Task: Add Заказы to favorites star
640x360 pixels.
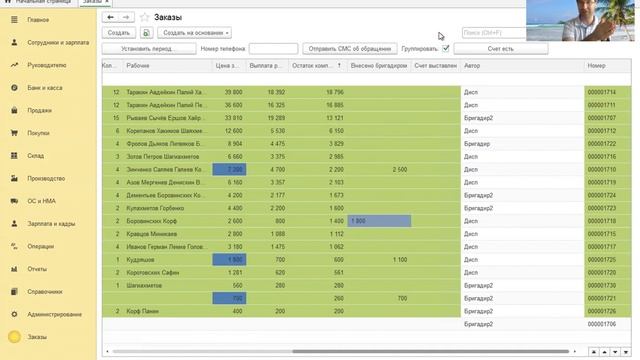Action: click(x=144, y=17)
